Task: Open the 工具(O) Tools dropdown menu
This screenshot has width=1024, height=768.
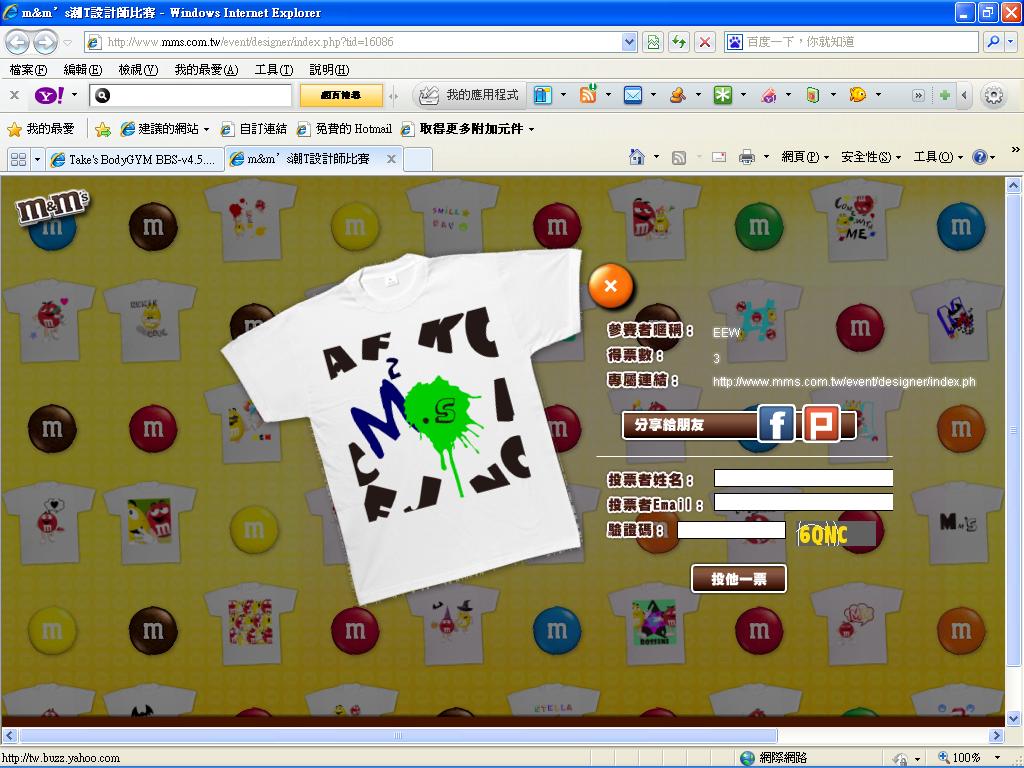Action: coord(938,157)
